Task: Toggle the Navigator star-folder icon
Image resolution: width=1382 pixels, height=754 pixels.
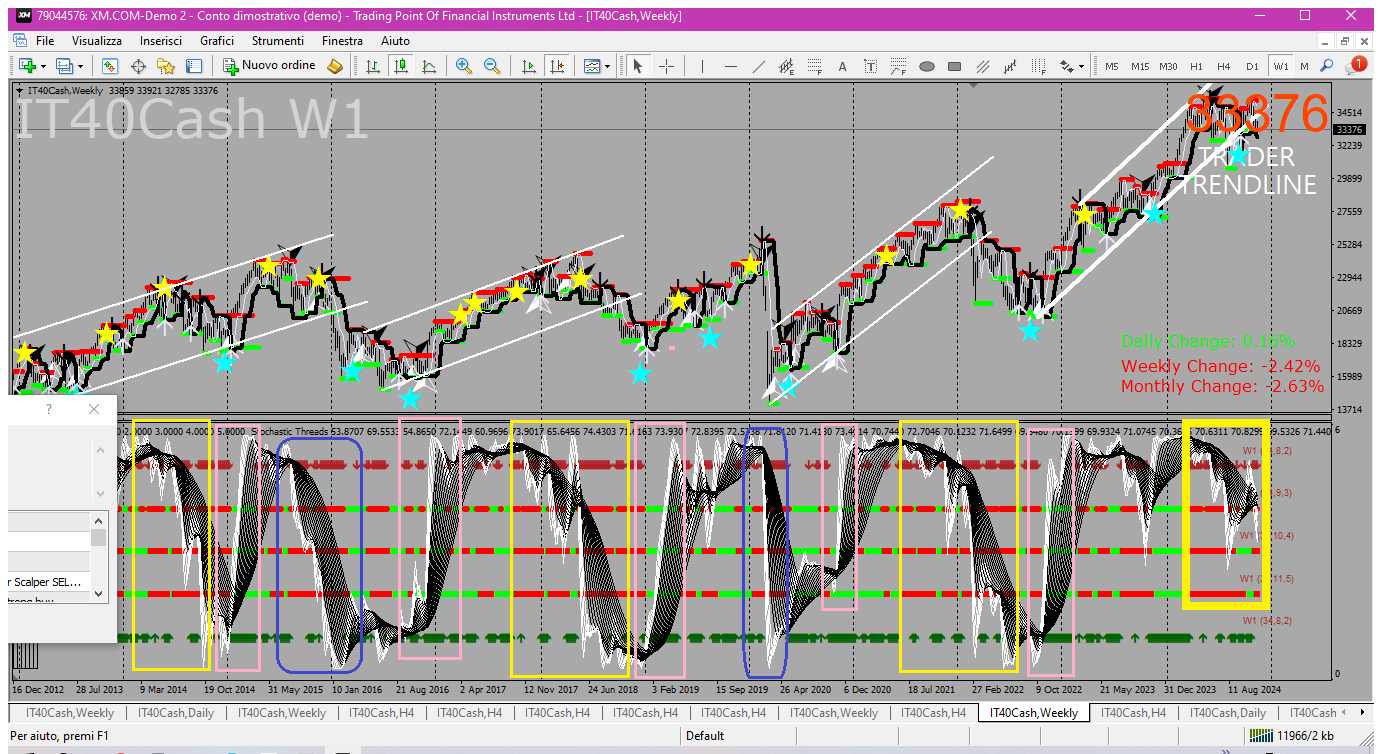Action: point(166,66)
